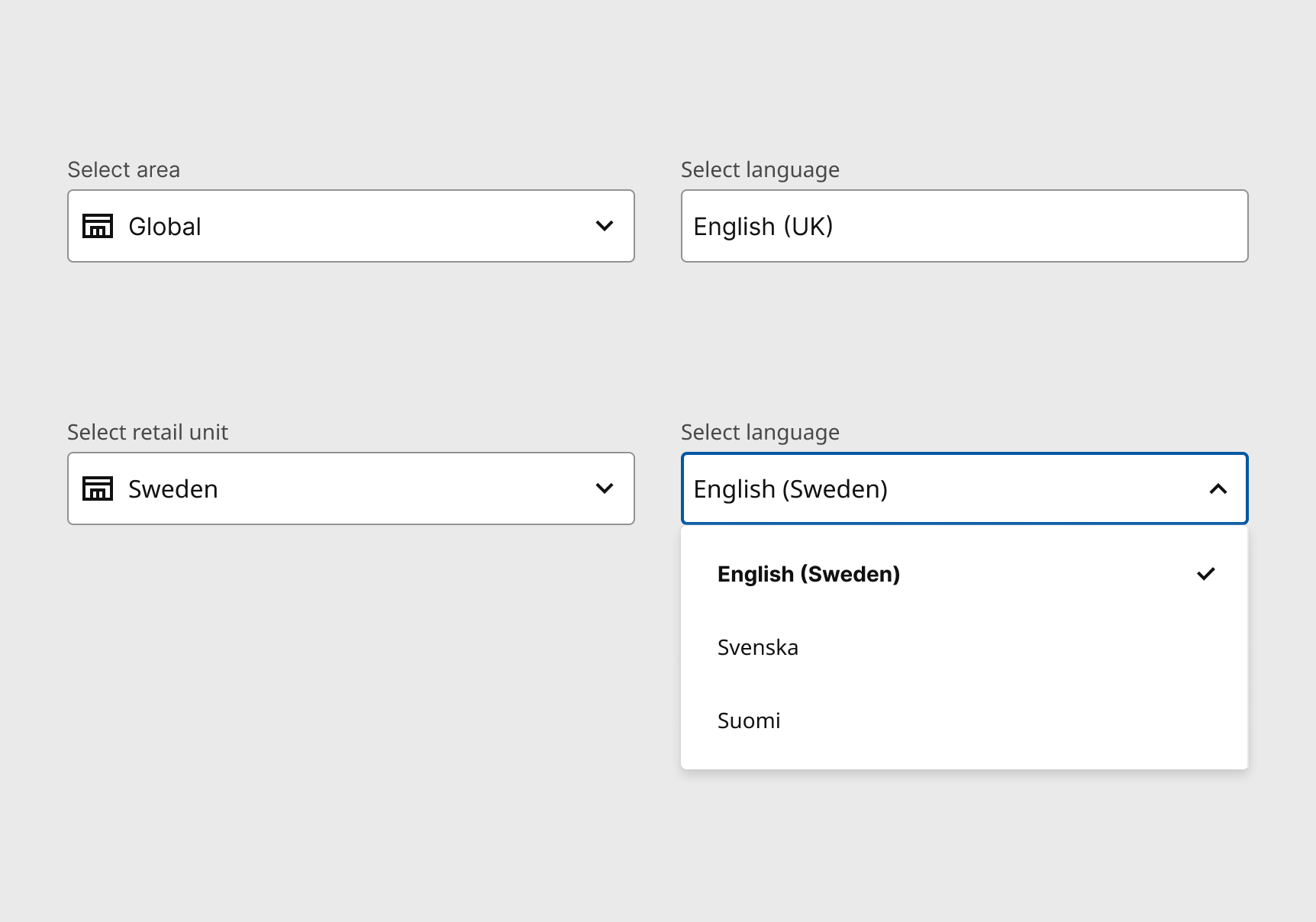Viewport: 1316px width, 922px height.
Task: Click the 'Sweden' text in retail selector
Action: [x=173, y=489]
